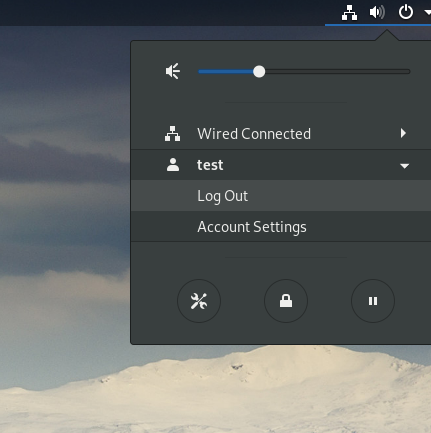
Task: Click the volume icon in the top bar
Action: [377, 13]
